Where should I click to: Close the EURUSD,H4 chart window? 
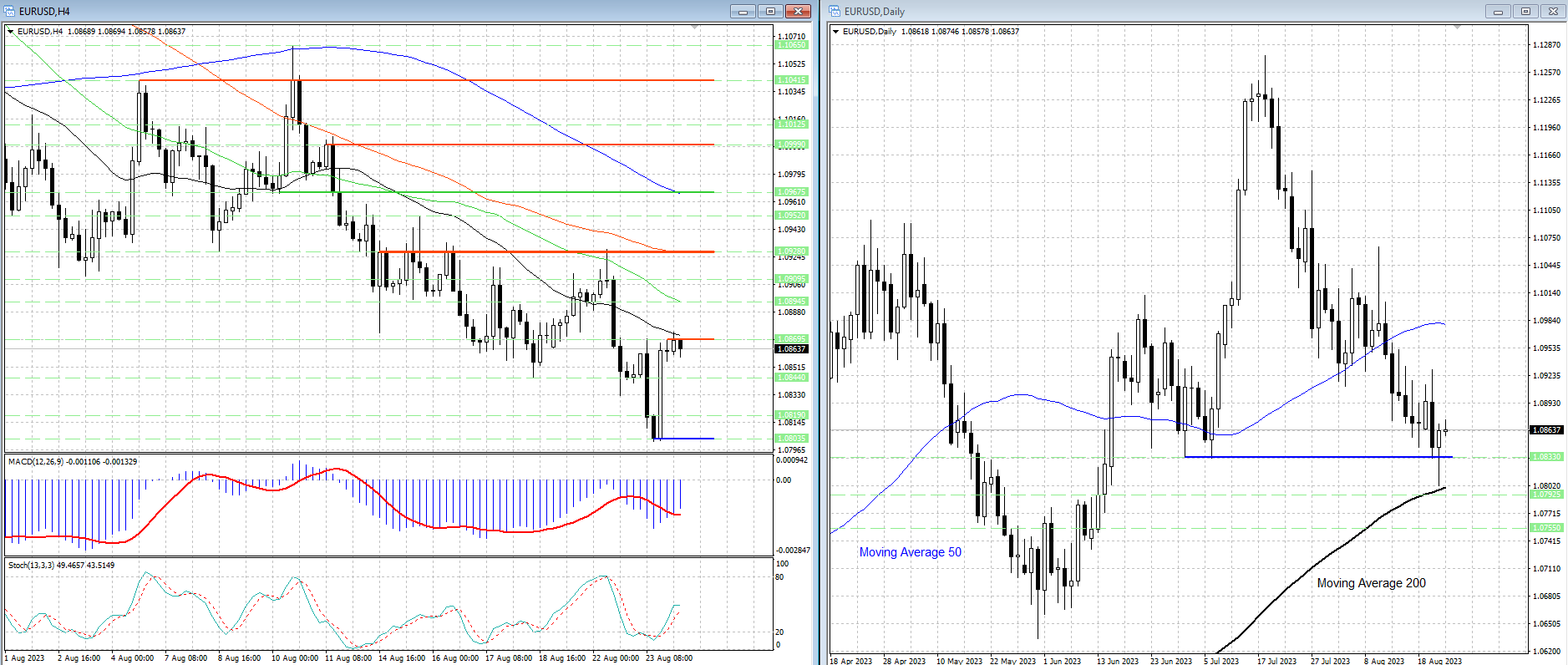798,11
